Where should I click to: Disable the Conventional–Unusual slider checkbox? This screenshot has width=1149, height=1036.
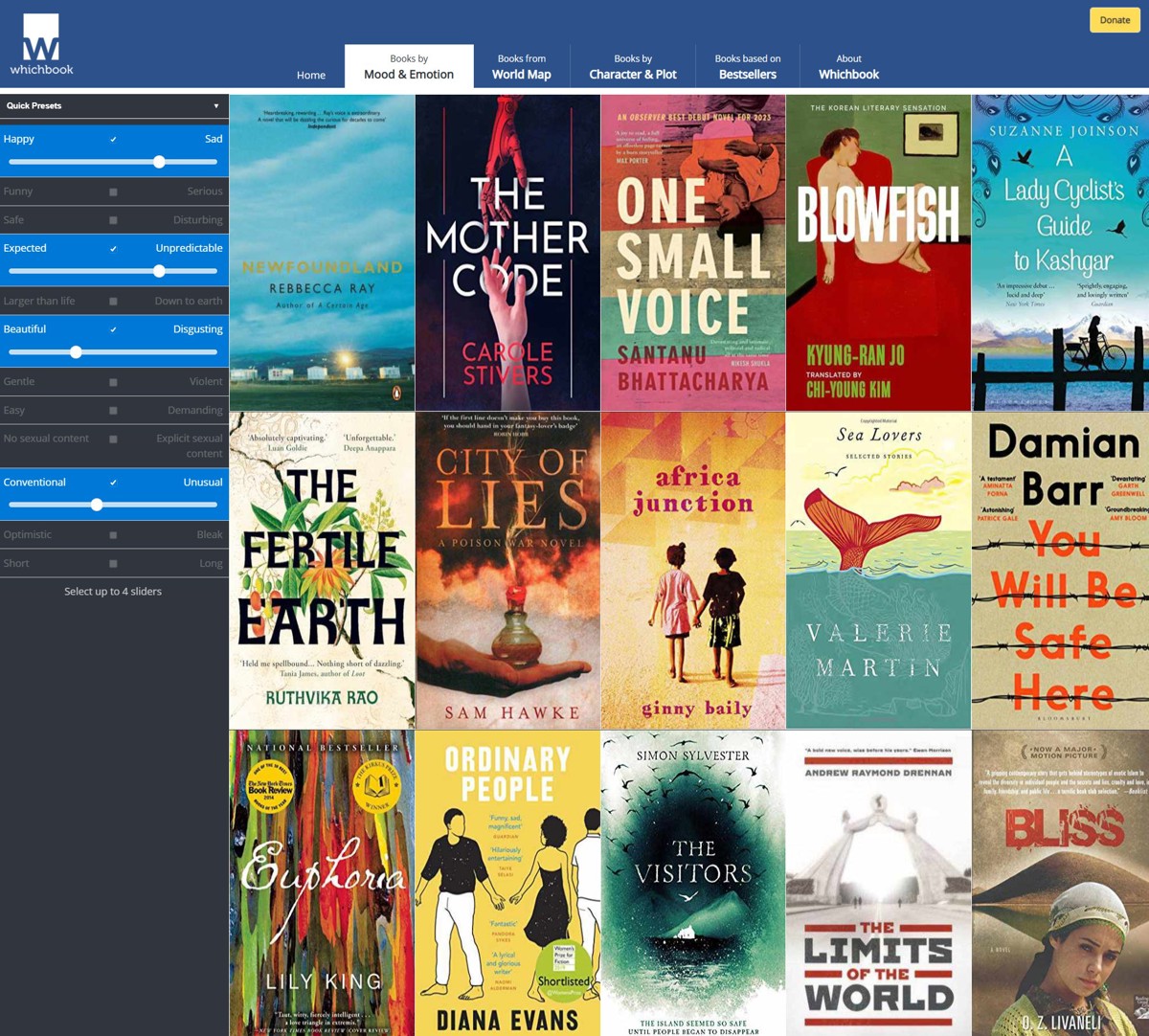pos(113,483)
